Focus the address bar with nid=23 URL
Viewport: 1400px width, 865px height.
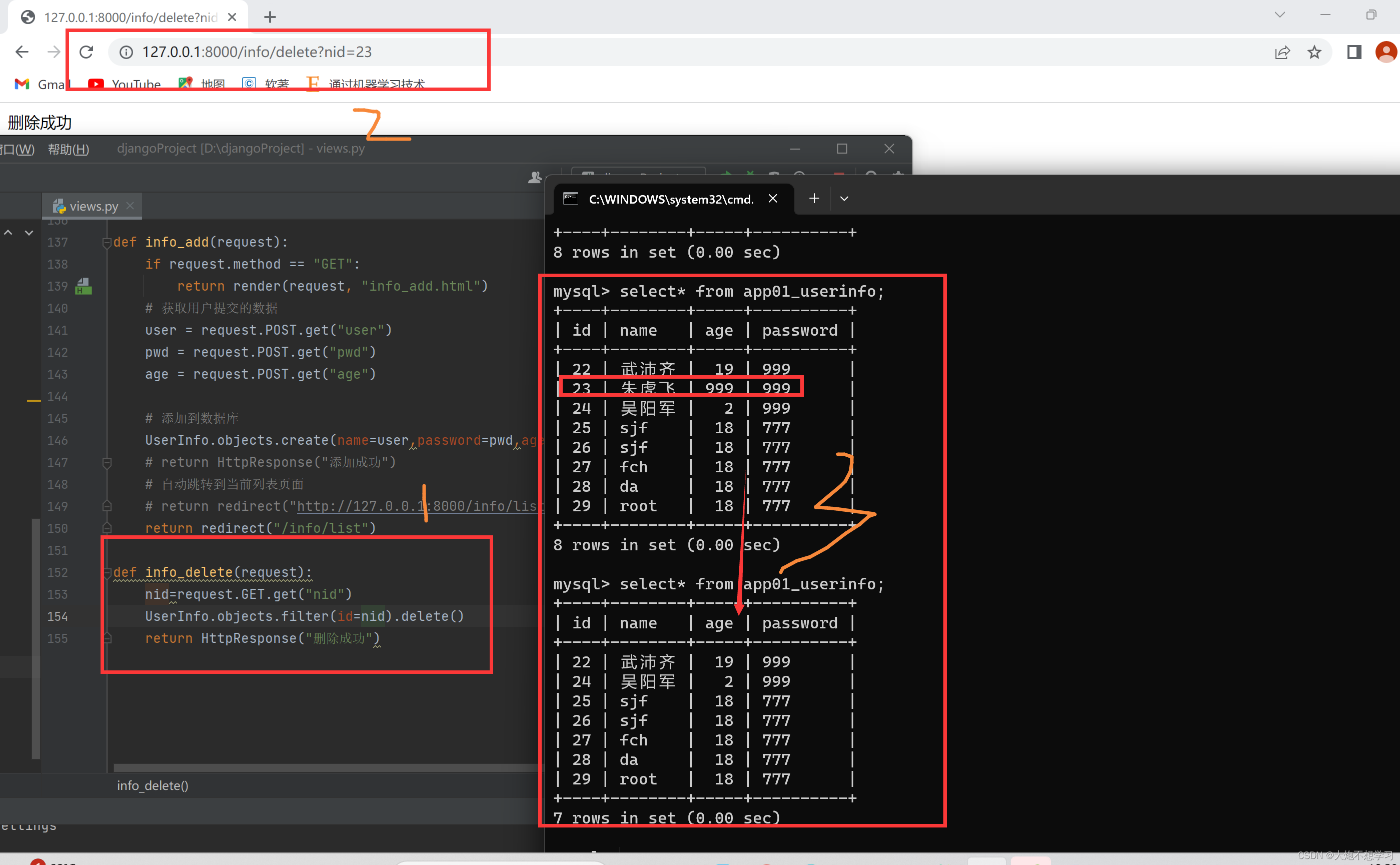(686, 52)
